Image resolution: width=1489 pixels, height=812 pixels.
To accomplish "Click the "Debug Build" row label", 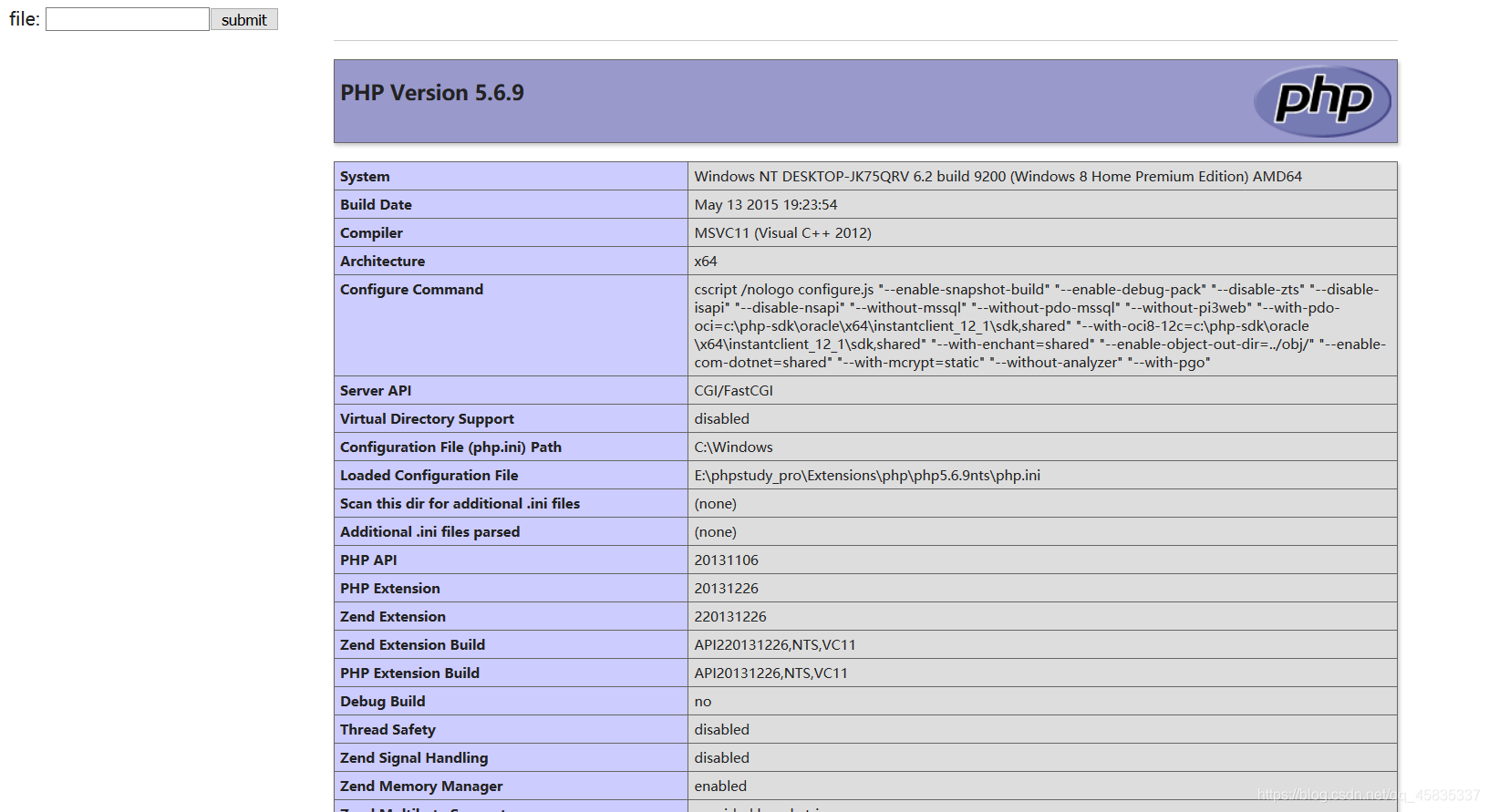I will pos(382,702).
